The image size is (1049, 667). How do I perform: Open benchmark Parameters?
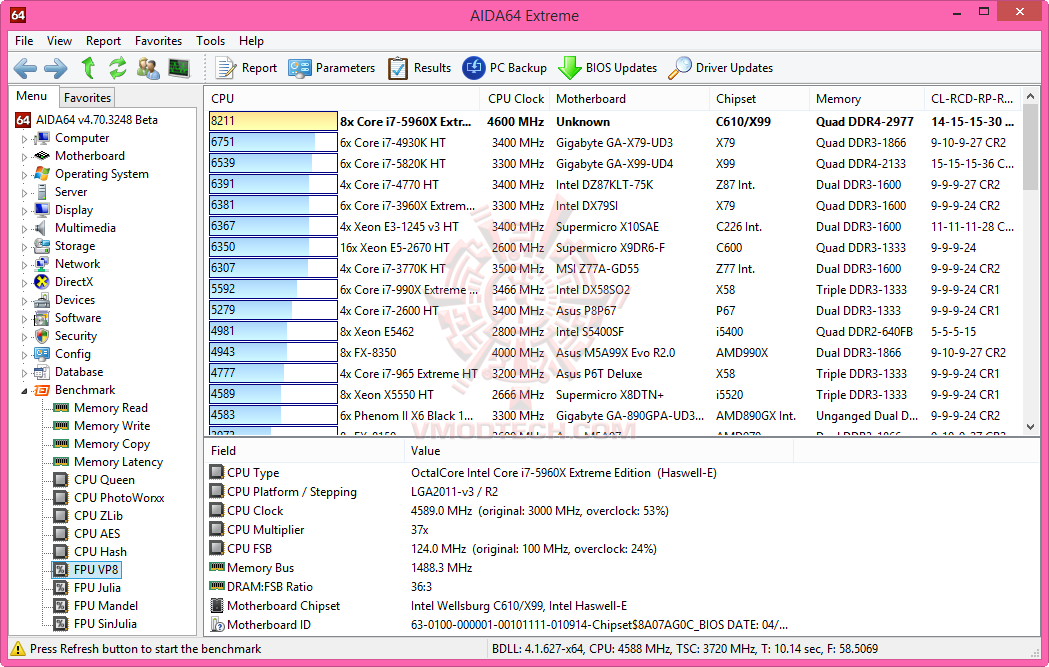click(x=331, y=68)
